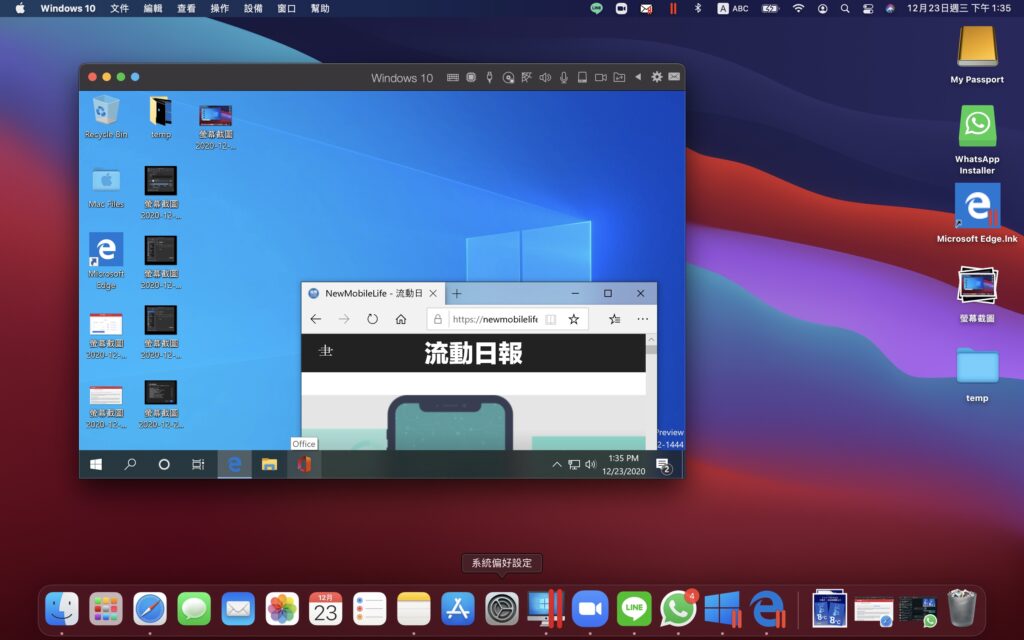Image resolution: width=1024 pixels, height=640 pixels.
Task: Open the 查看 menu
Action: tap(186, 8)
